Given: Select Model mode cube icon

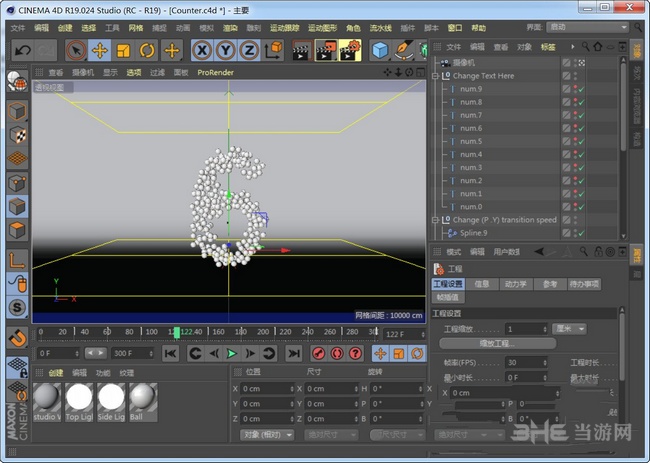Looking at the screenshot, I should [17, 111].
